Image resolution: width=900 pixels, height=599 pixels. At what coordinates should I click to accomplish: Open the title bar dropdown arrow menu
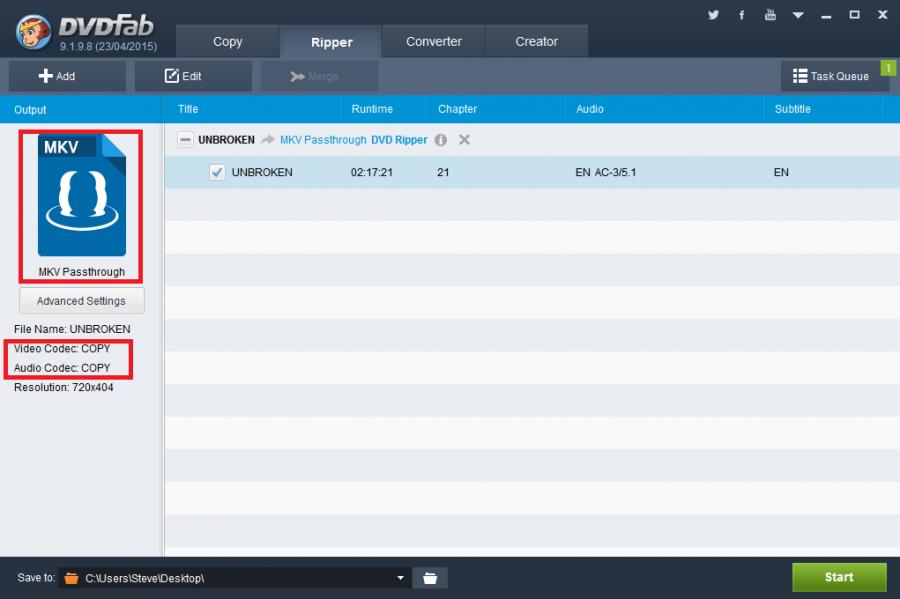[x=798, y=15]
